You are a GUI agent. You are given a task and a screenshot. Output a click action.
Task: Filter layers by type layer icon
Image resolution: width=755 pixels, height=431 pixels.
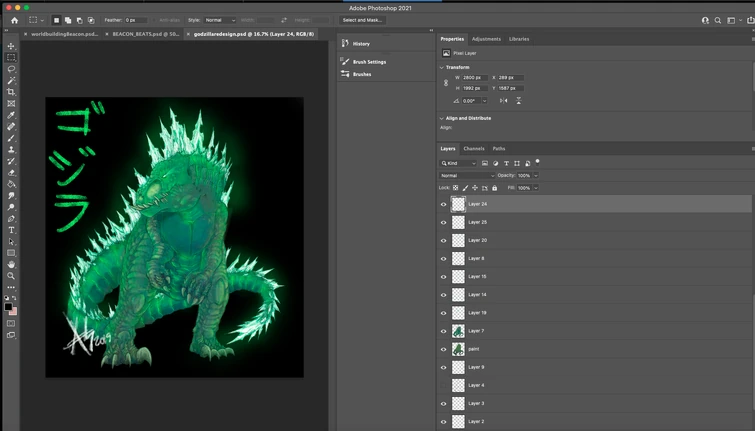click(x=506, y=163)
